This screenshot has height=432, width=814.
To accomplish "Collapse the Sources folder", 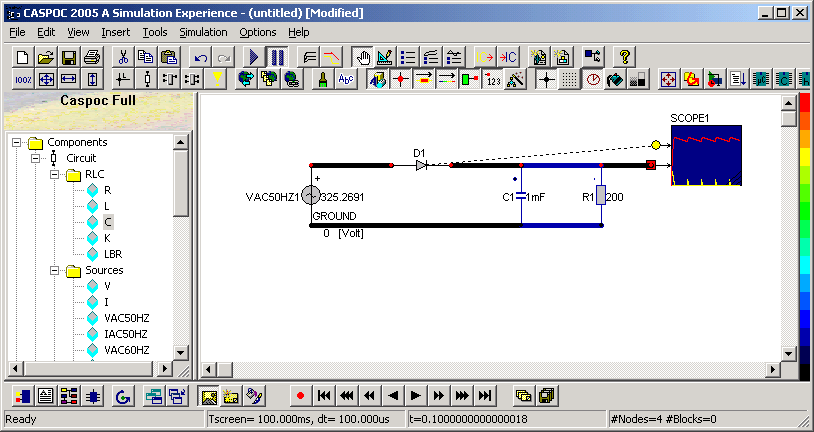I will point(55,271).
